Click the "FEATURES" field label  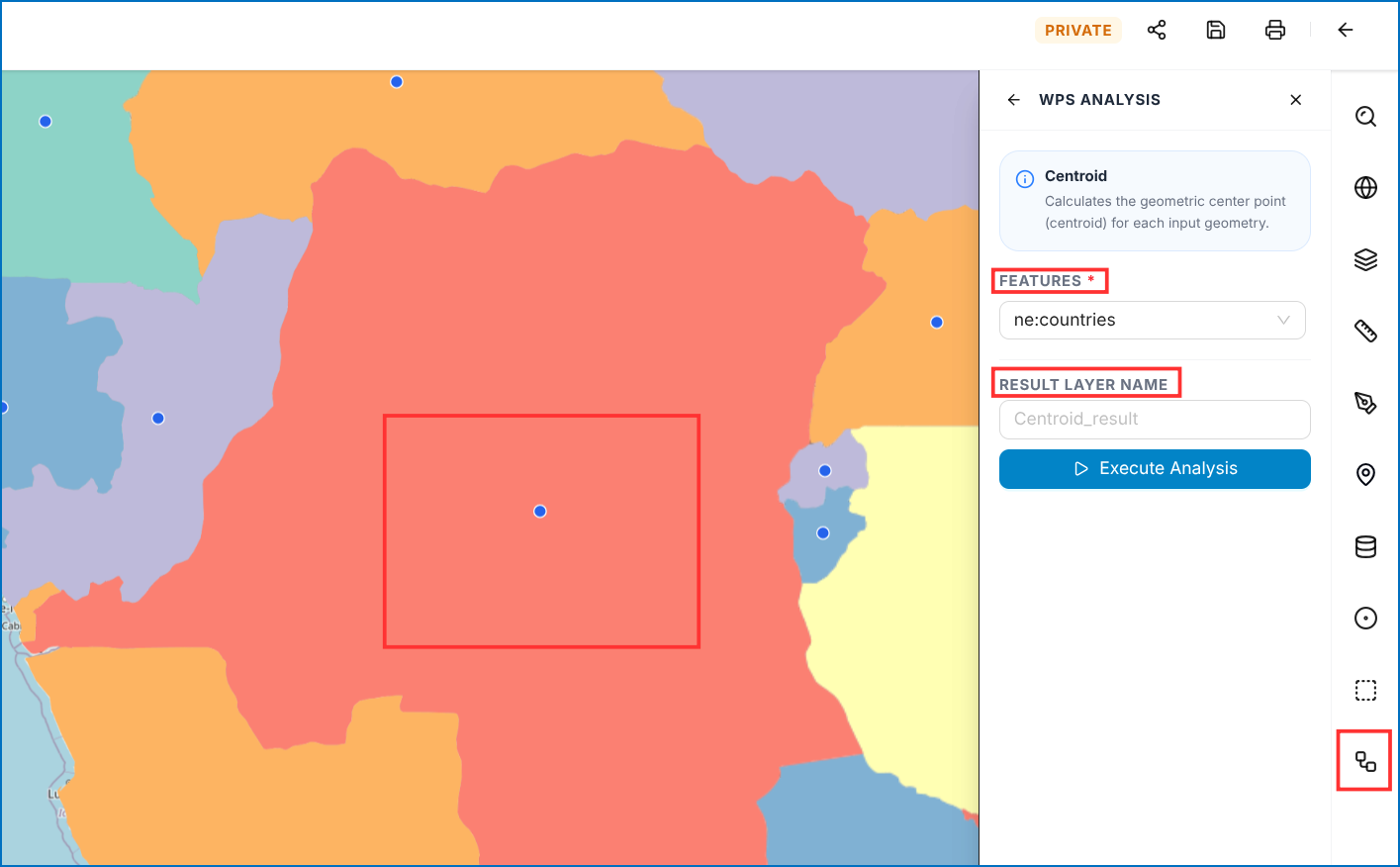tap(1040, 281)
